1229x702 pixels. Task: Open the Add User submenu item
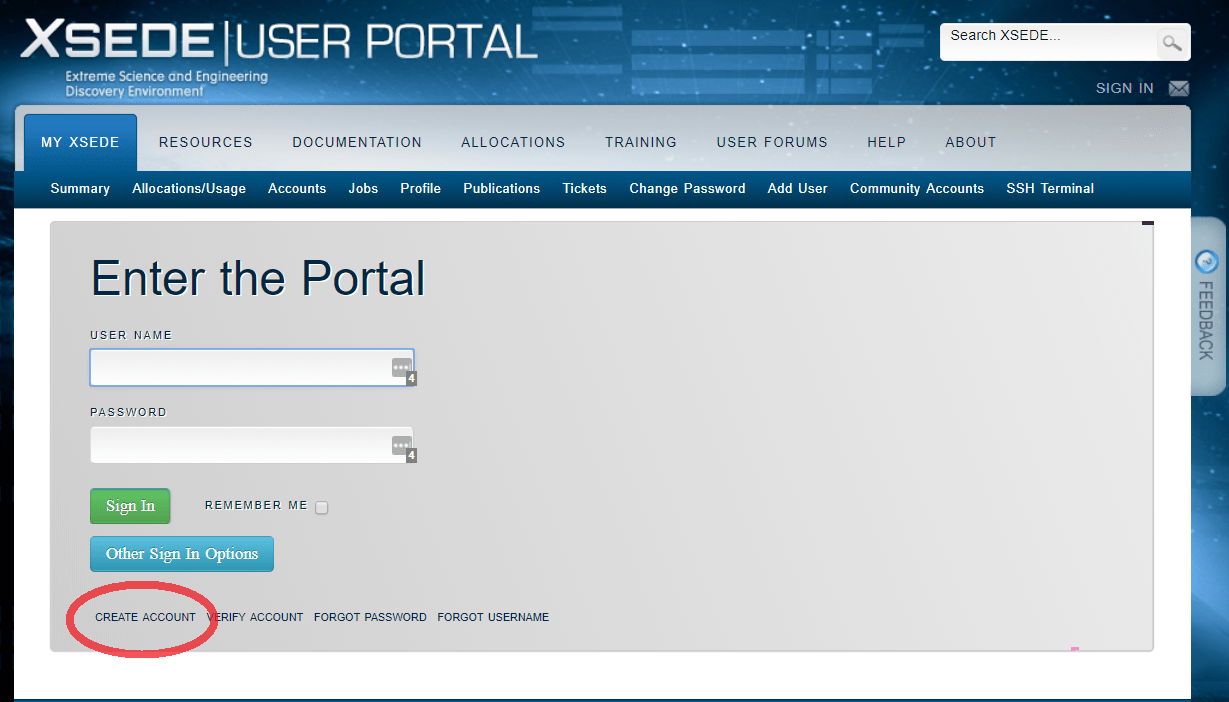tap(798, 188)
